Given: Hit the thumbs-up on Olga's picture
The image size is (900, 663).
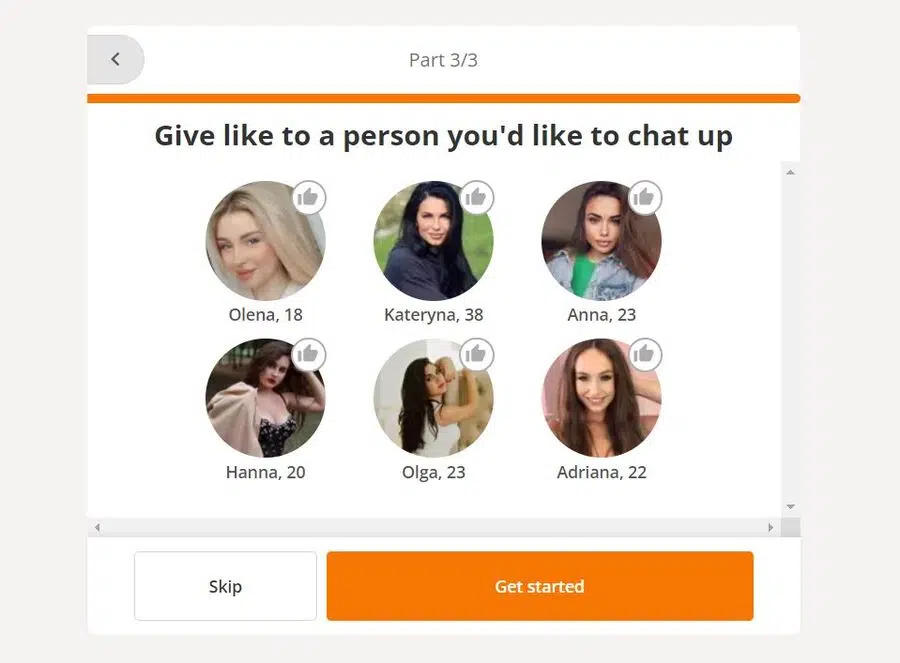Looking at the screenshot, I should point(476,354).
